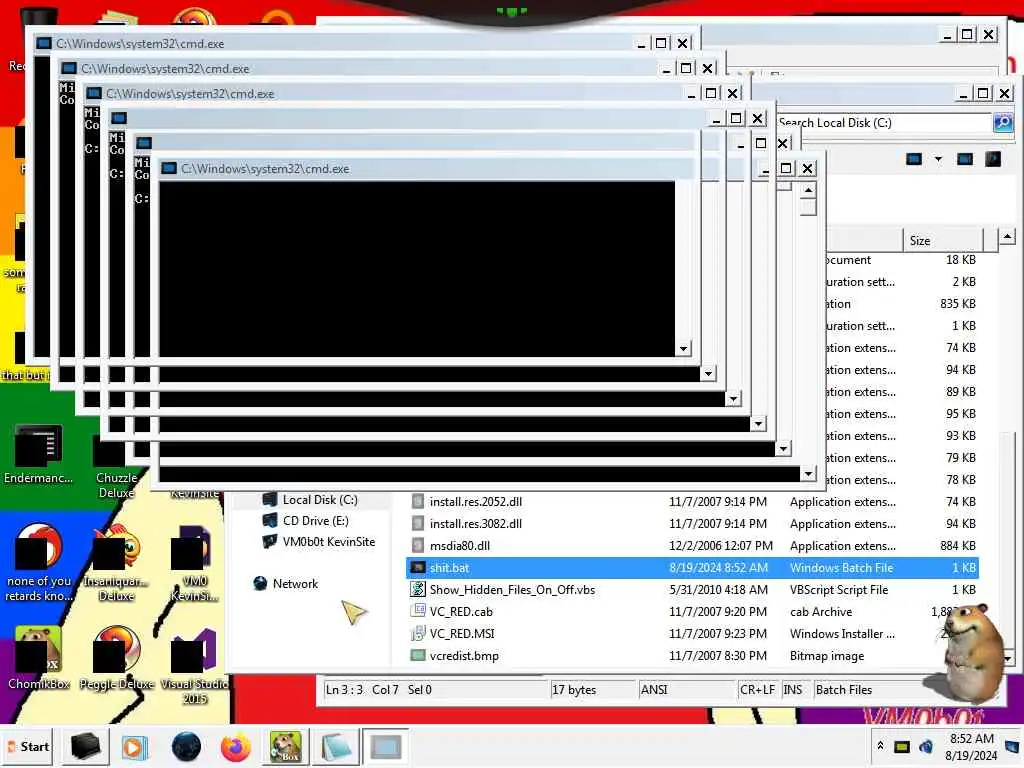The height and width of the screenshot is (768, 1024).
Task: Click the 'Ln 3 : 3 Col 7 Sel 0' status field
Action: (x=435, y=690)
